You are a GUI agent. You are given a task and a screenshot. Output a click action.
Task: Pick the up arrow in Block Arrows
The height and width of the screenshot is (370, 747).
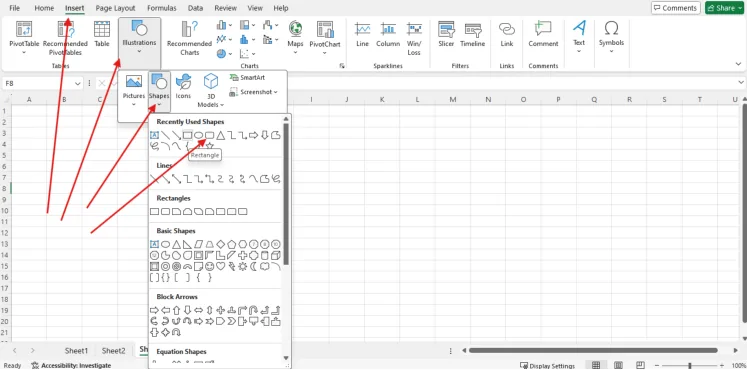(x=176, y=310)
